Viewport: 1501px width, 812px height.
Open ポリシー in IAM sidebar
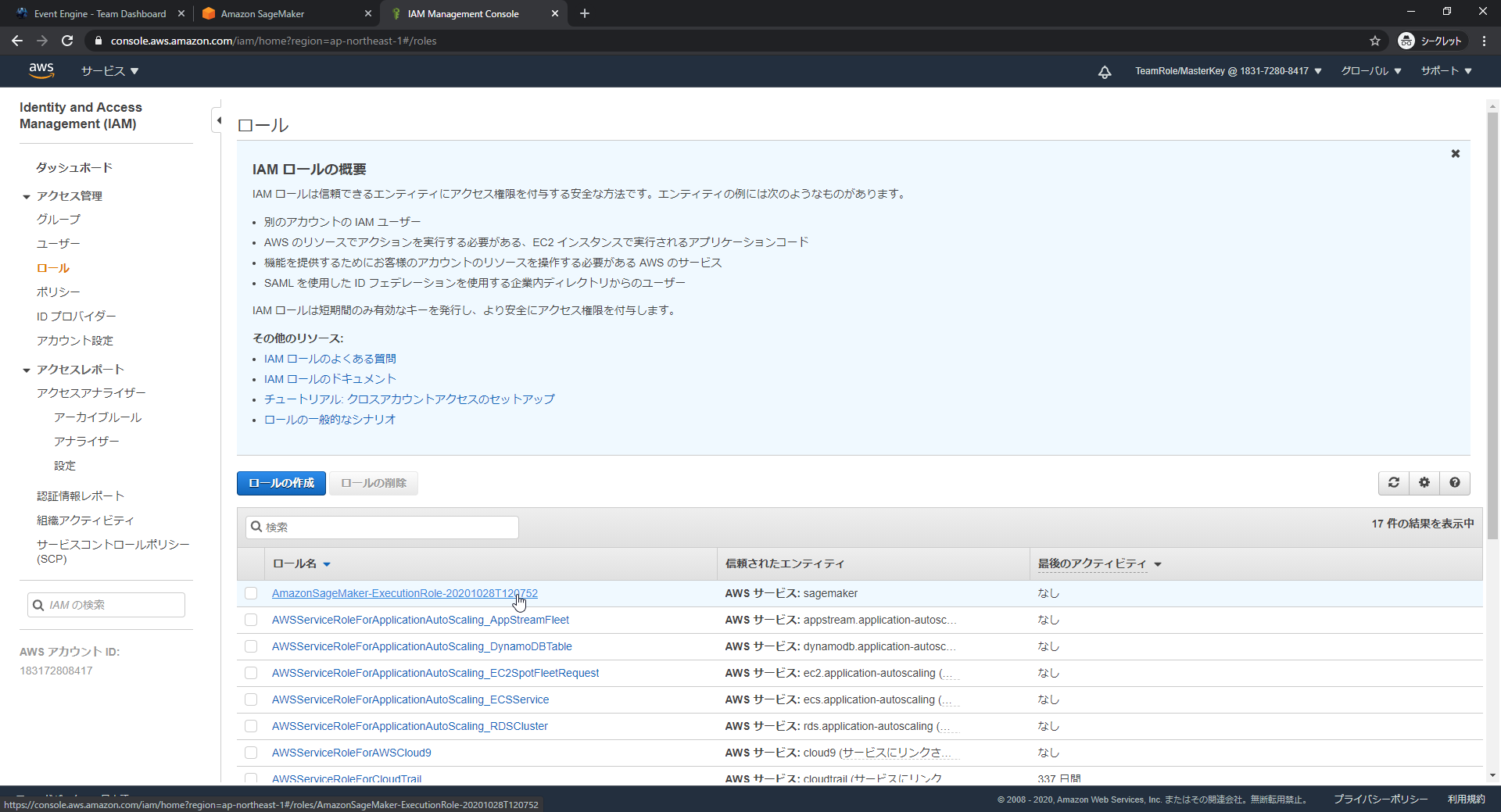(x=58, y=292)
